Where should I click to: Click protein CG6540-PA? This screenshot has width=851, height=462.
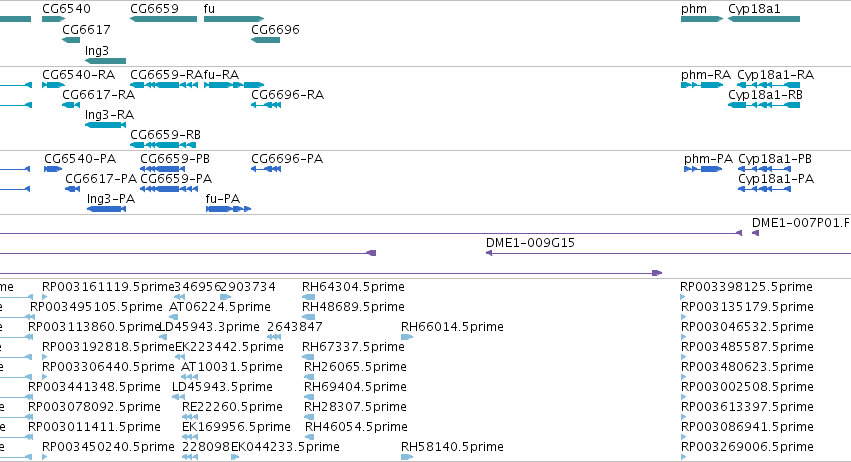[x=80, y=159]
